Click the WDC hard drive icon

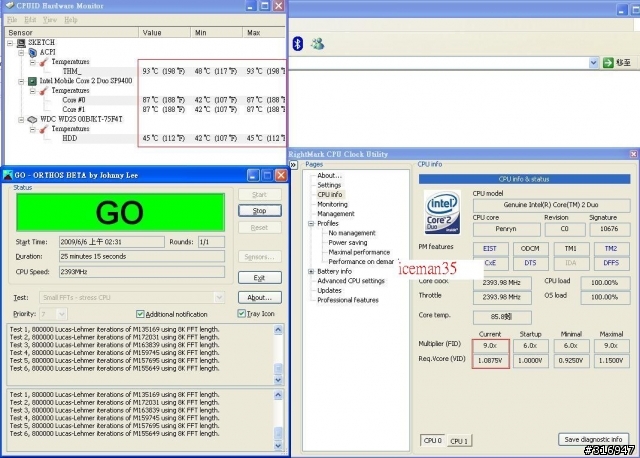(32, 120)
